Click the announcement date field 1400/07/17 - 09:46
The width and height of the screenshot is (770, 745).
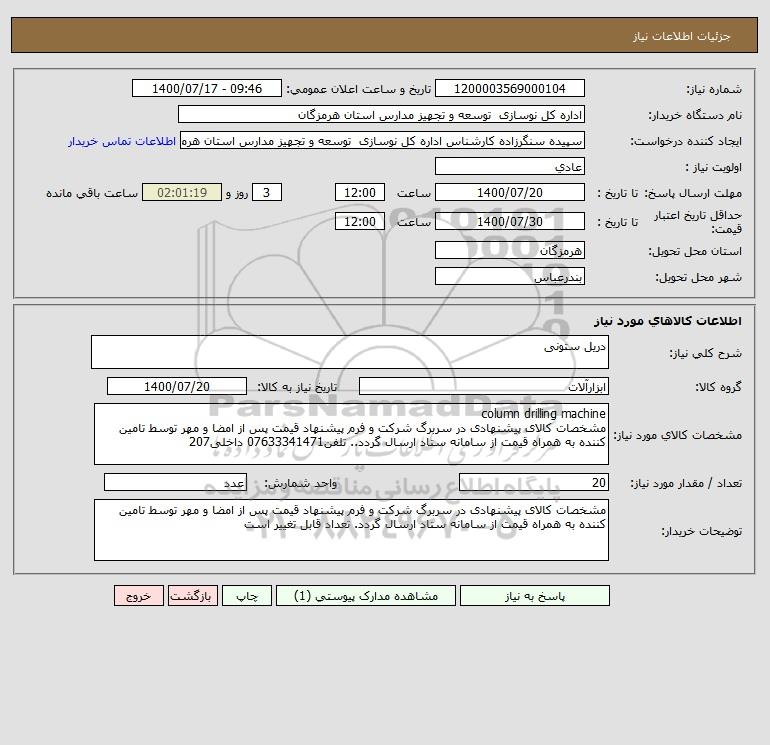pyautogui.click(x=207, y=88)
